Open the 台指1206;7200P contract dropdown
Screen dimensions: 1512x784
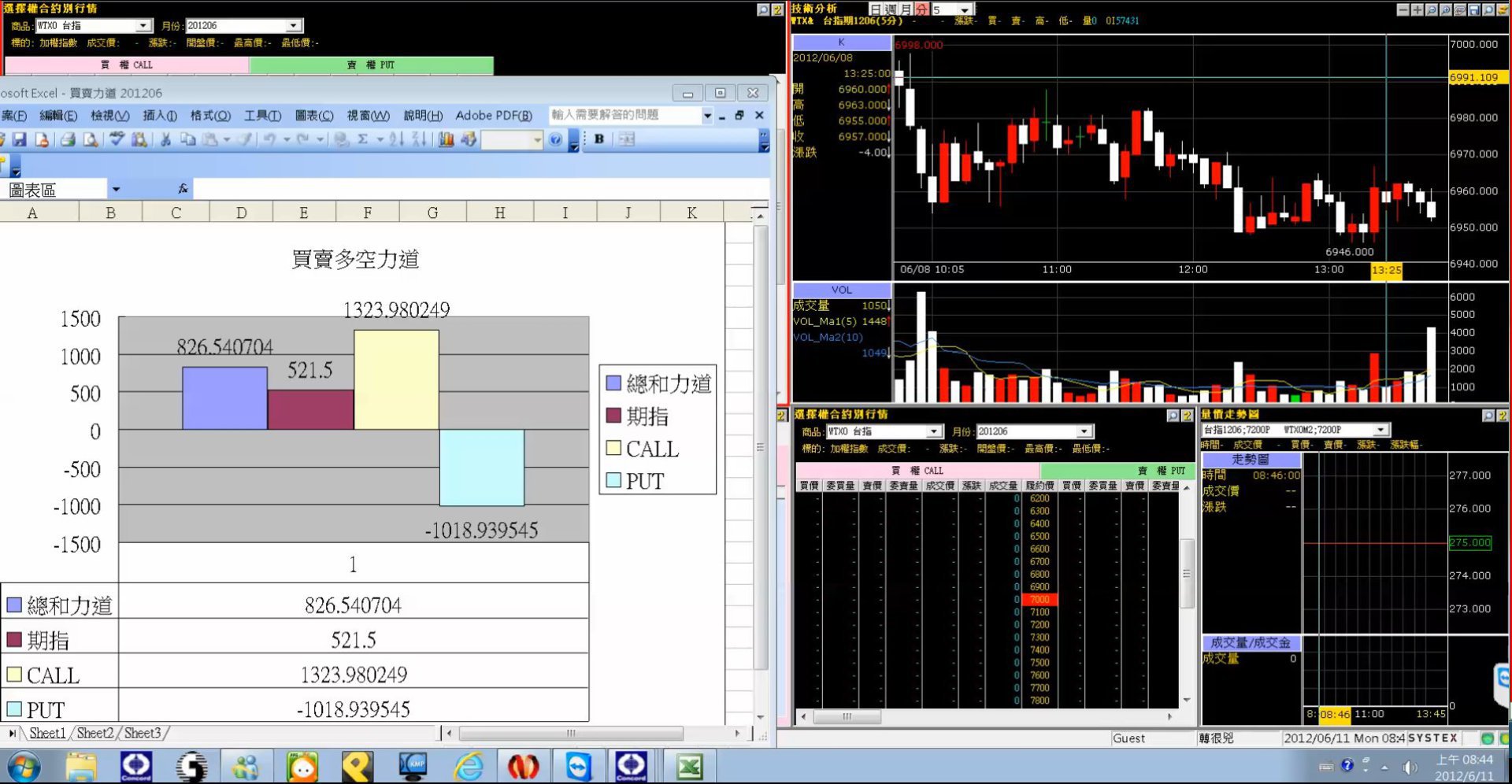[x=1380, y=430]
